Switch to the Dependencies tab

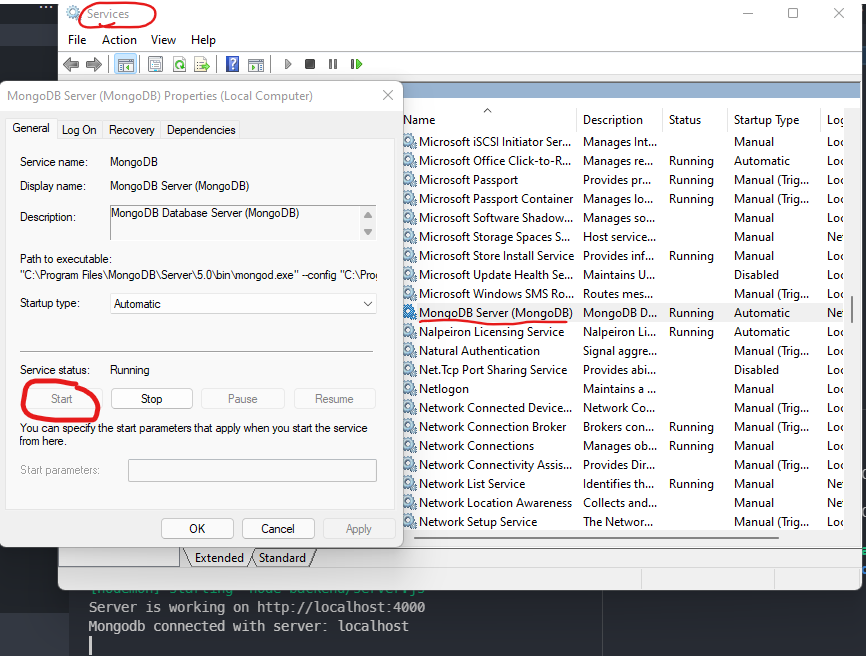pyautogui.click(x=201, y=130)
